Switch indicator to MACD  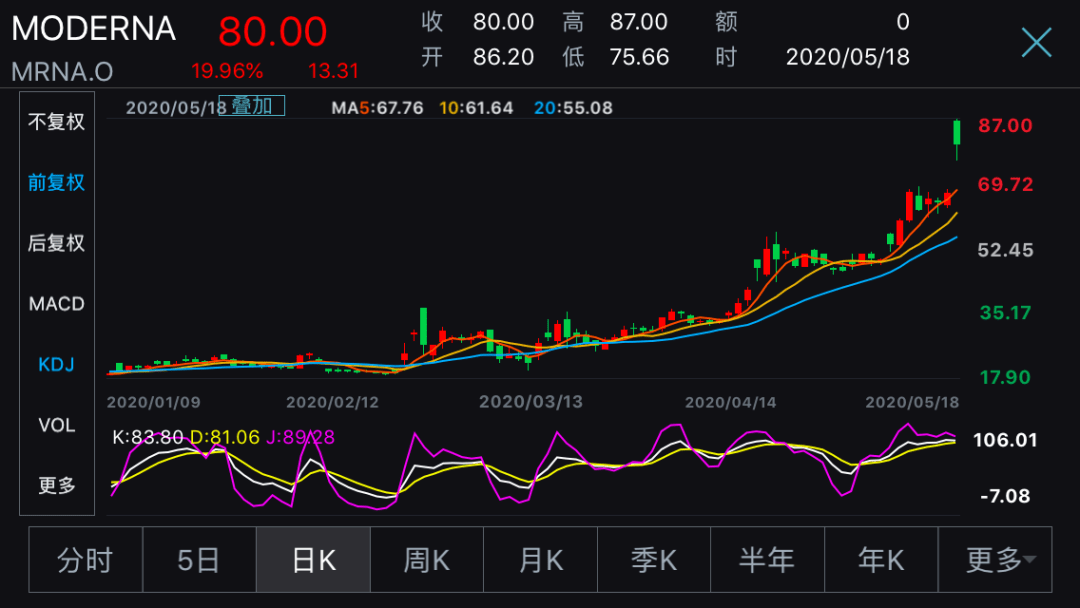(x=56, y=304)
